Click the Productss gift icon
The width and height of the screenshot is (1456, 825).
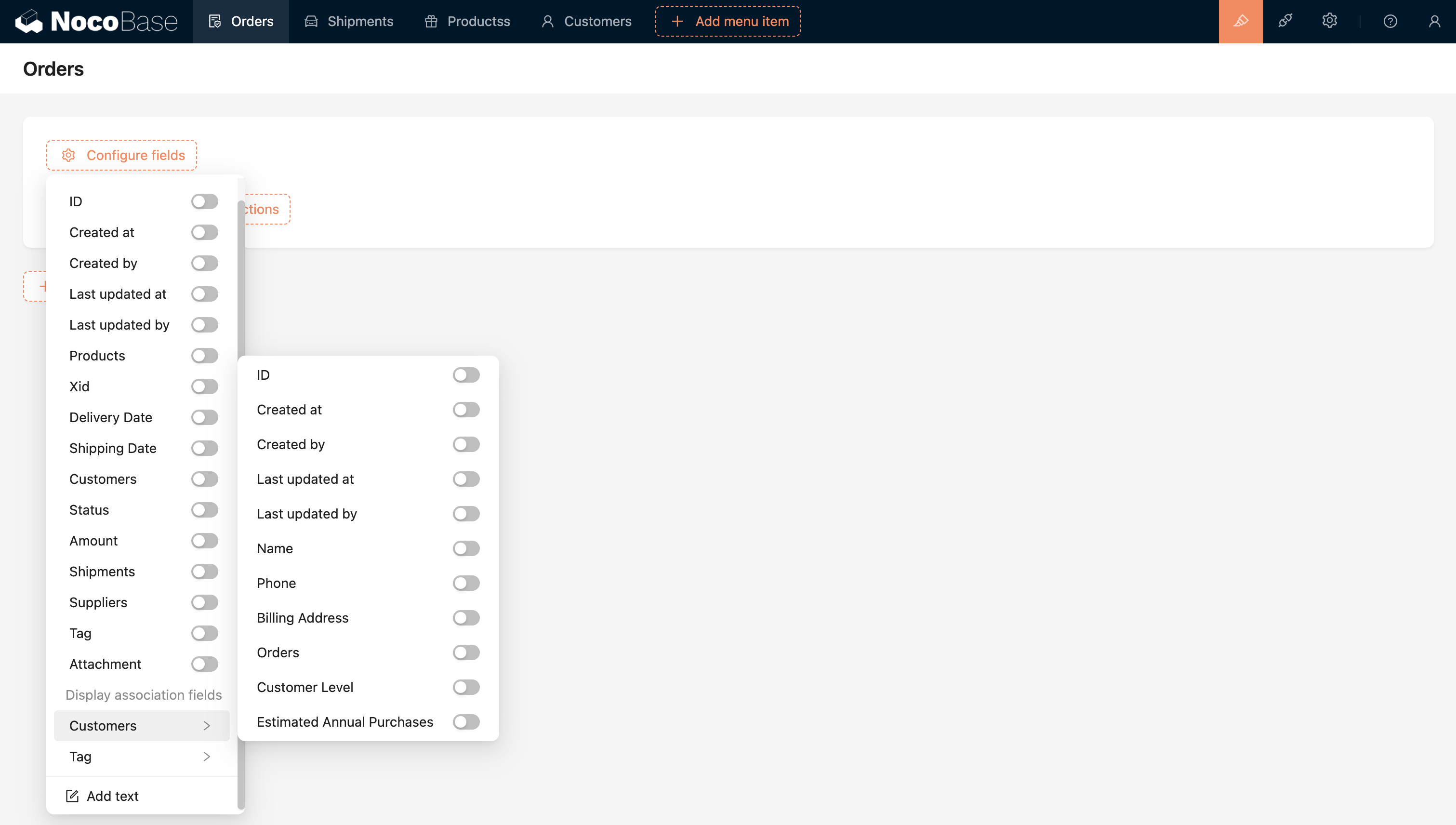(431, 22)
